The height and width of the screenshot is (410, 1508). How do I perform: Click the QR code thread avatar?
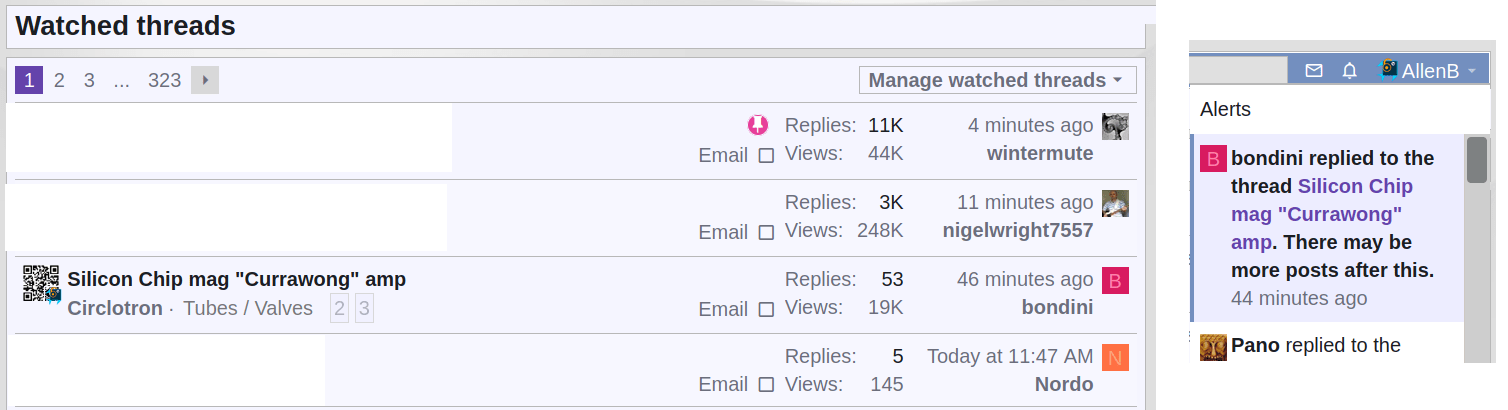43,284
